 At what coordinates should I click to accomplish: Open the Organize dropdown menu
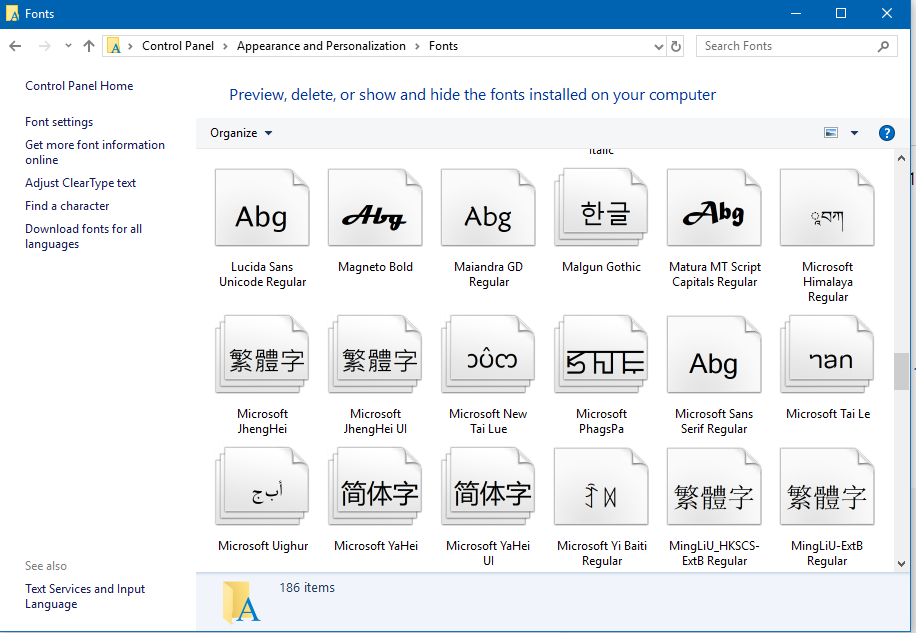pyautogui.click(x=241, y=133)
